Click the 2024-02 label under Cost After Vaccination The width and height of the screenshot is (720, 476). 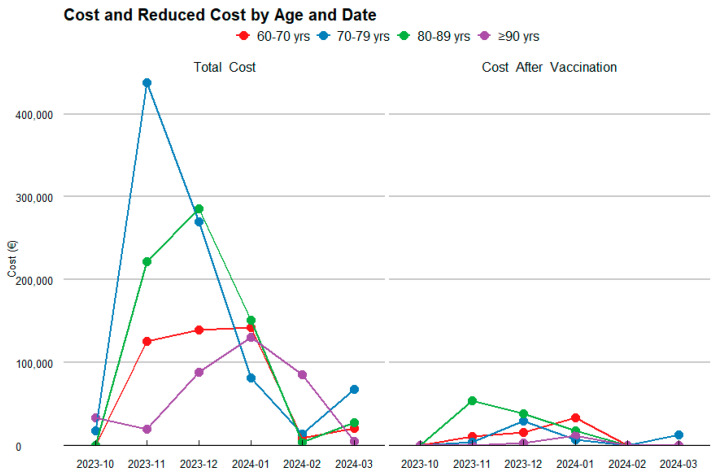pos(627,464)
